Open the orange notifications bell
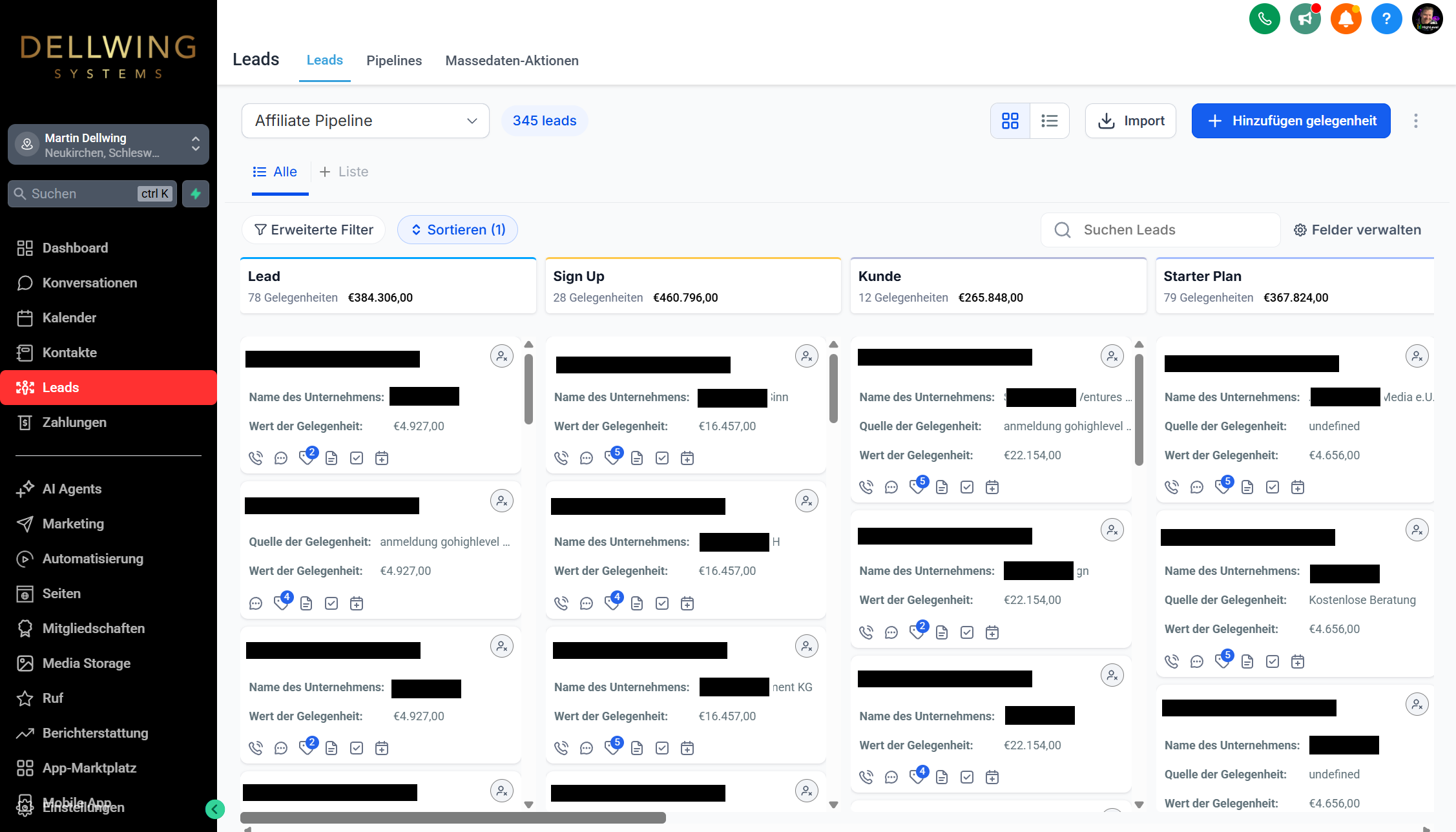Image resolution: width=1456 pixels, height=832 pixels. 1346,18
